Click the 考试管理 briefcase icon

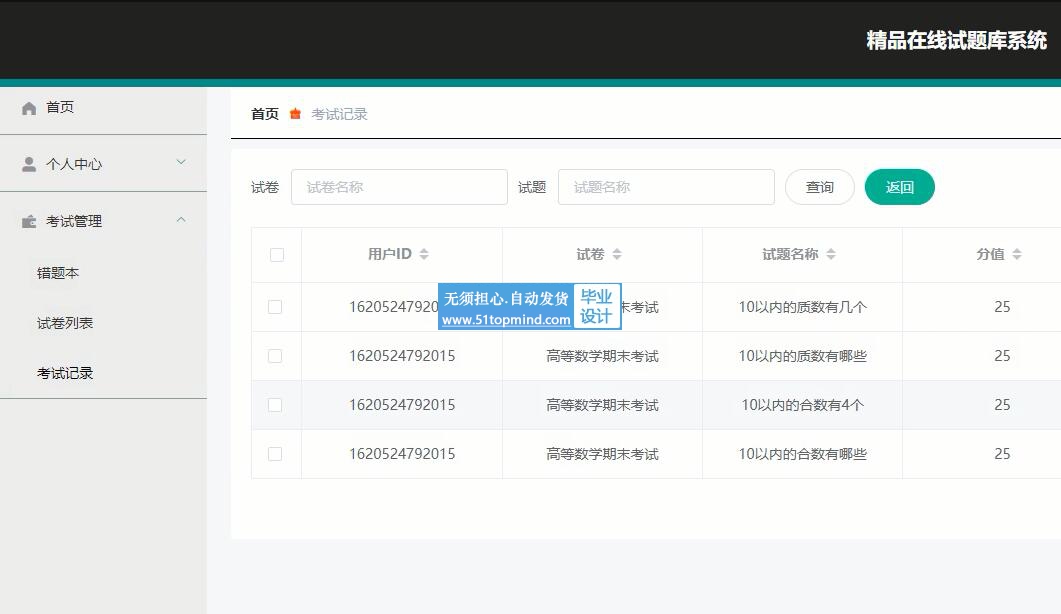[29, 222]
